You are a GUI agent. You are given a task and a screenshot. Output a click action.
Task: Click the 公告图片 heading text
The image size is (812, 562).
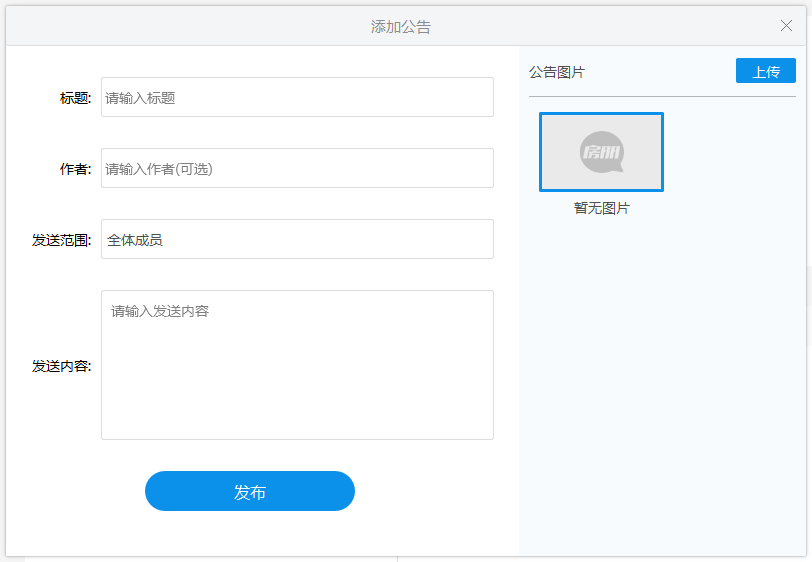pos(557,72)
